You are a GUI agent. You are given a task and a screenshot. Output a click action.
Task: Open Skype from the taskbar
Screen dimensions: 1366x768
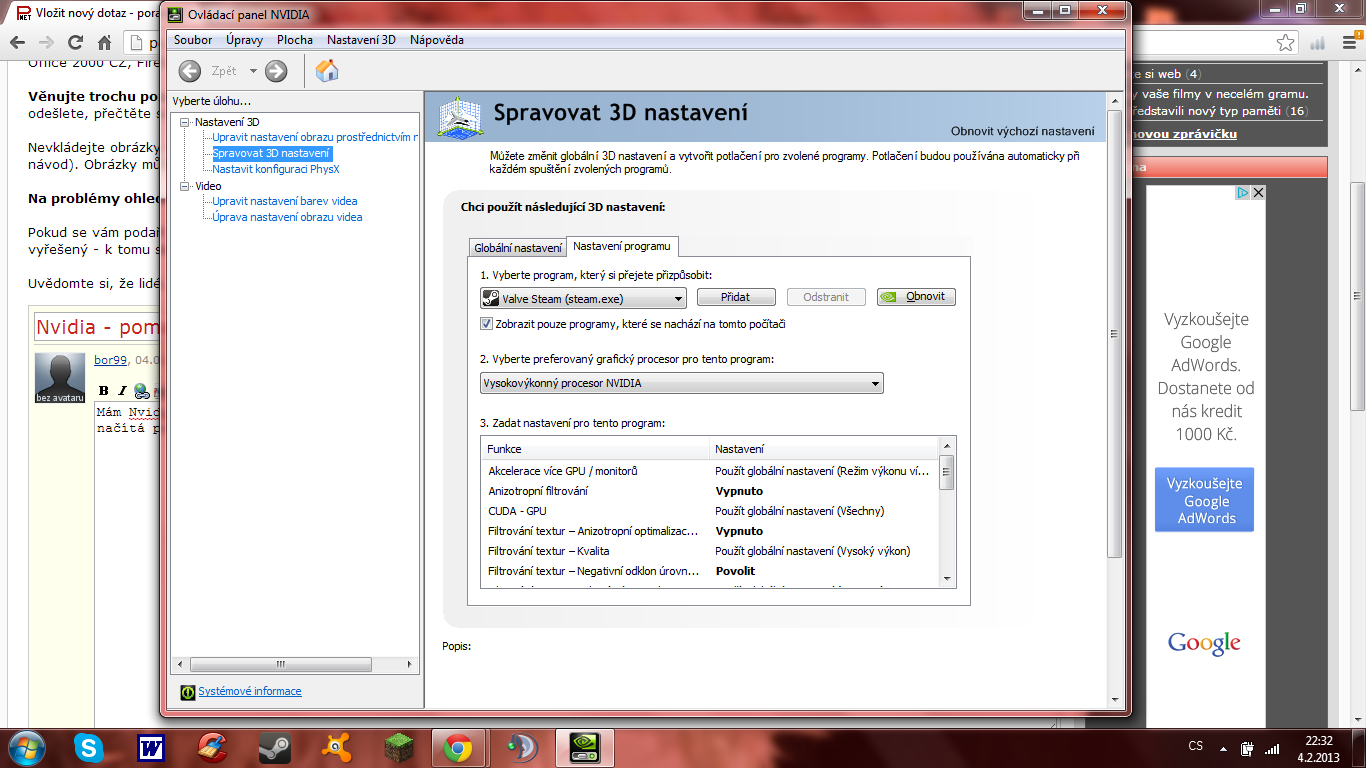pyautogui.click(x=89, y=748)
